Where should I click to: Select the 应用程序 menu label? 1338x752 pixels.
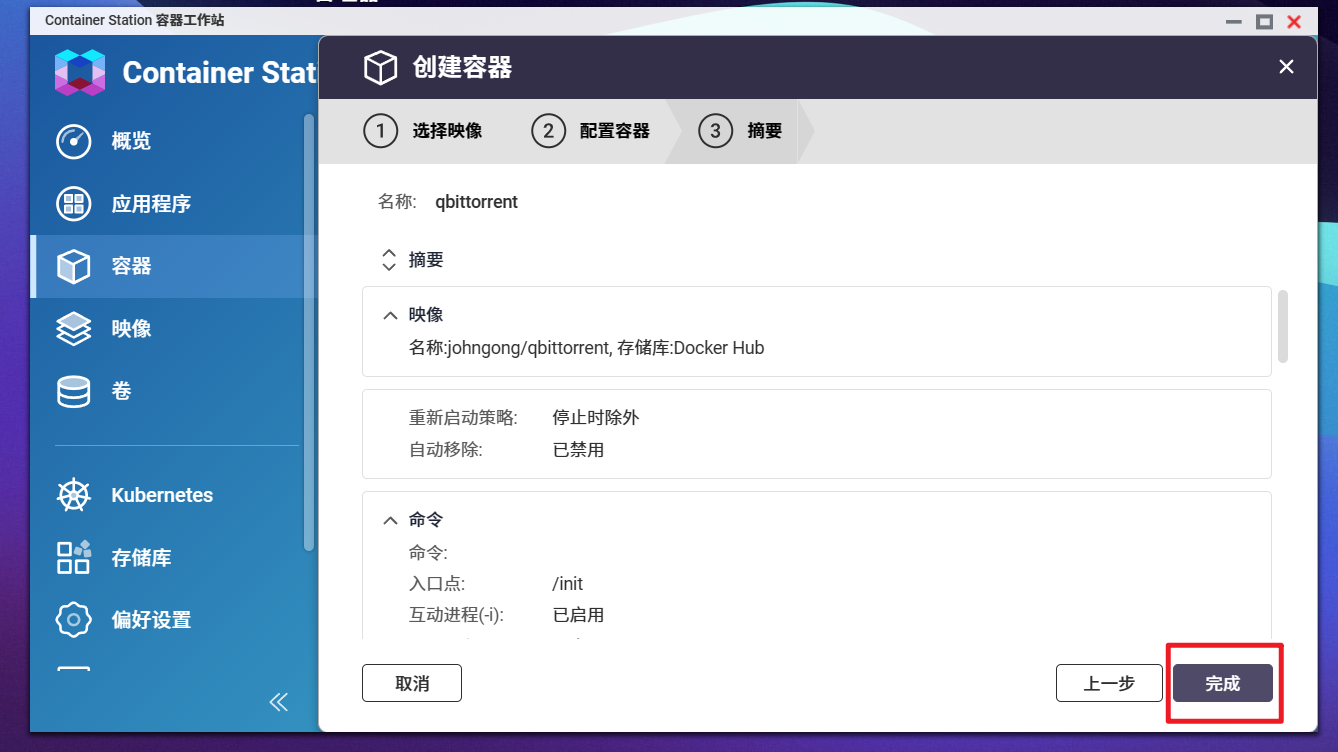(x=151, y=204)
